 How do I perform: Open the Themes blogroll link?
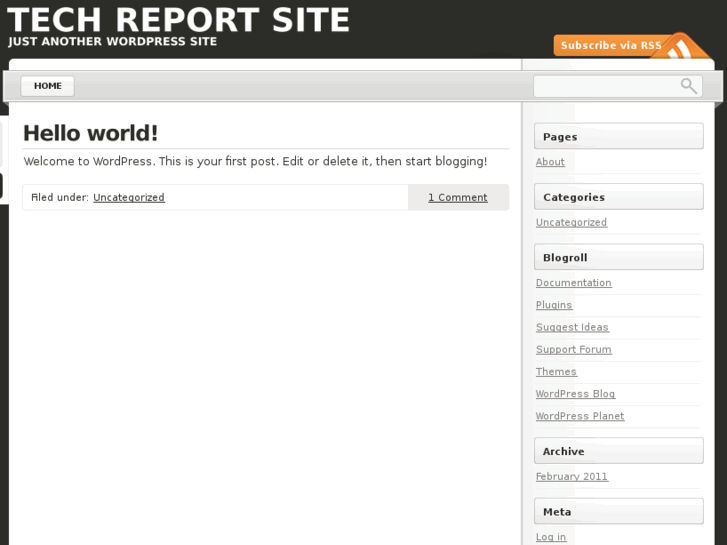click(x=556, y=372)
